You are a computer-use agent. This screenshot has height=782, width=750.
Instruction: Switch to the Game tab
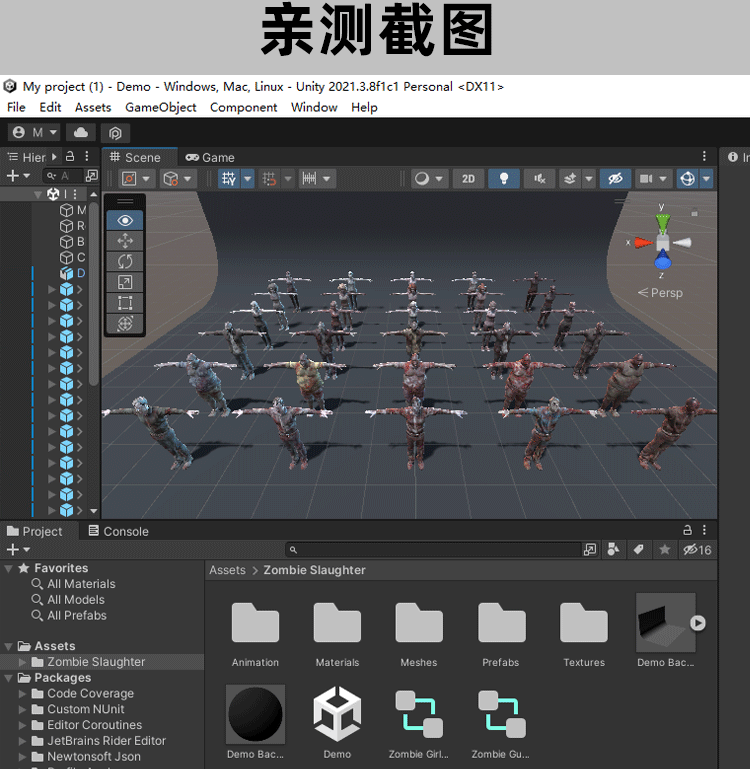pyautogui.click(x=210, y=157)
